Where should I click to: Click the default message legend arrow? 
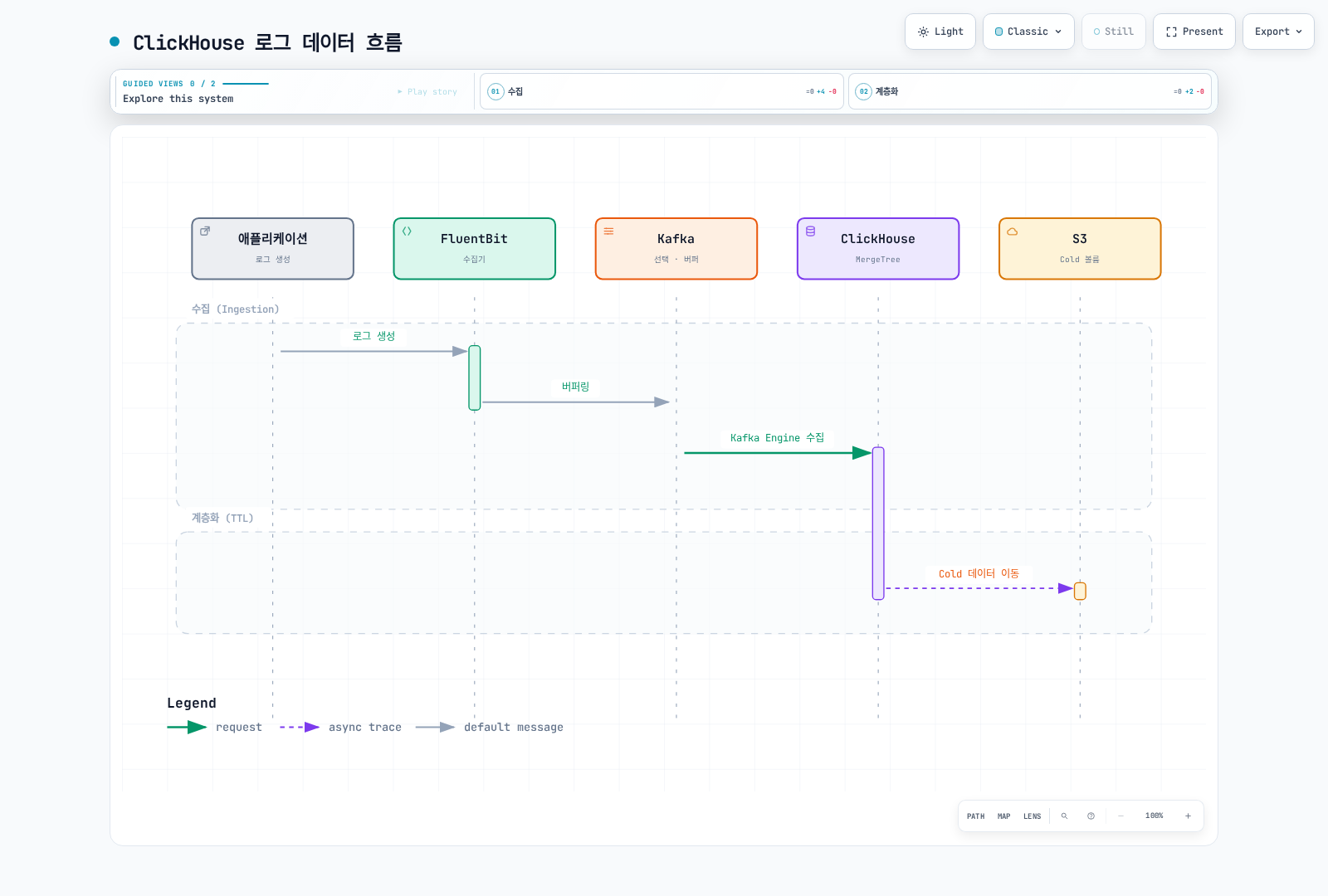click(435, 728)
